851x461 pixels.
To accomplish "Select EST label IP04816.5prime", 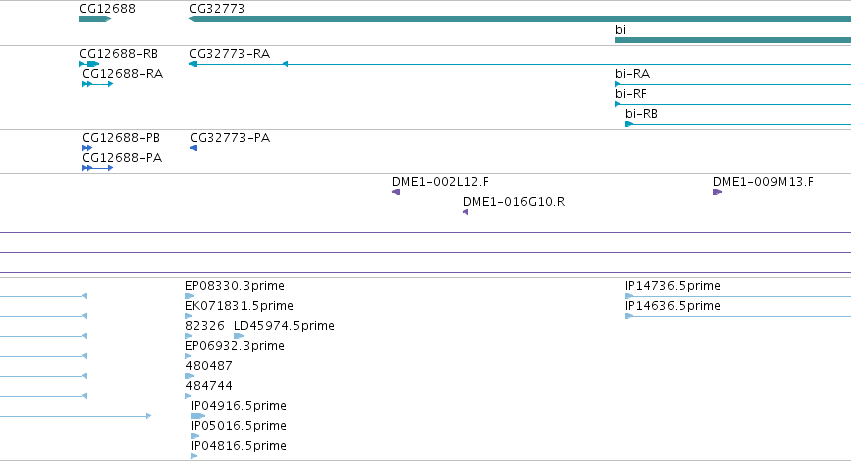I will click(239, 446).
